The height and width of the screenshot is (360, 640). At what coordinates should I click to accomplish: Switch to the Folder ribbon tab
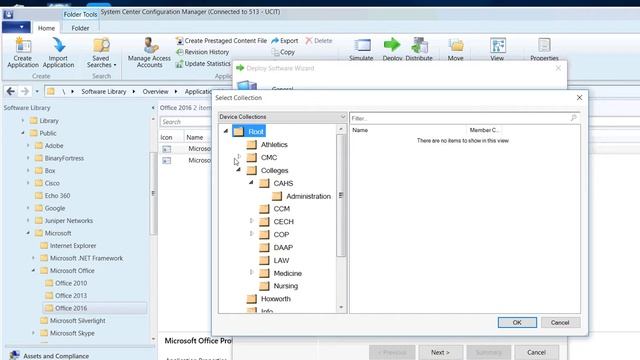[x=80, y=28]
